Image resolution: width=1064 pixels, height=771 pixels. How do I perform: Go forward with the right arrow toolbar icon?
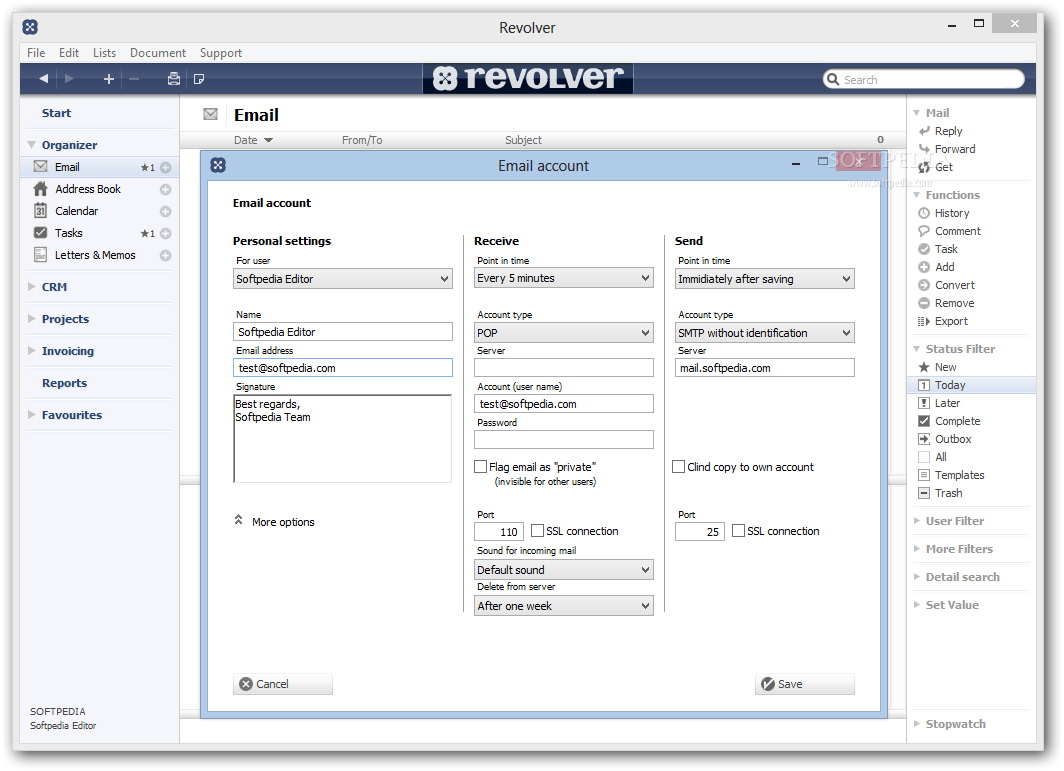[69, 79]
